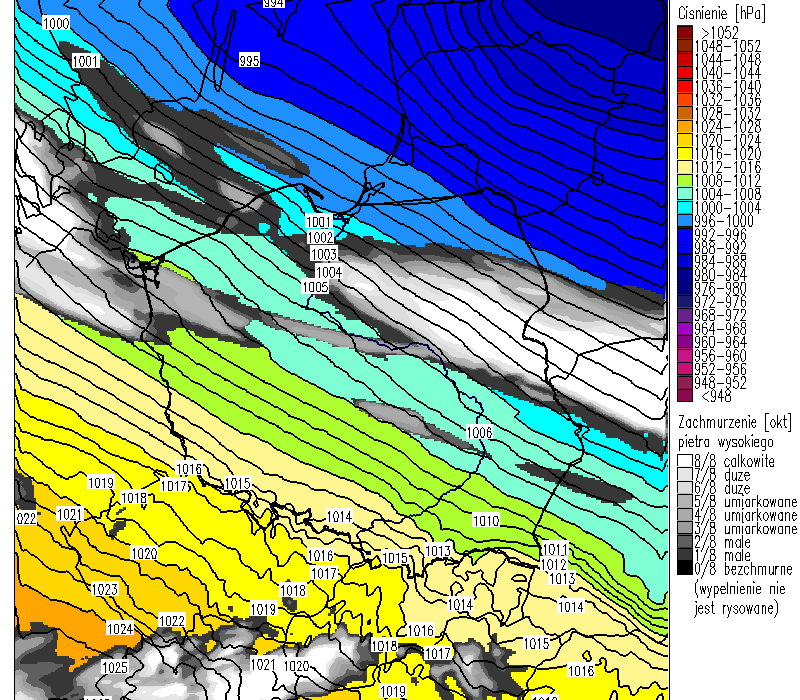Click the <948 hPa legend color swatch
800x700 pixels.
tap(685, 396)
